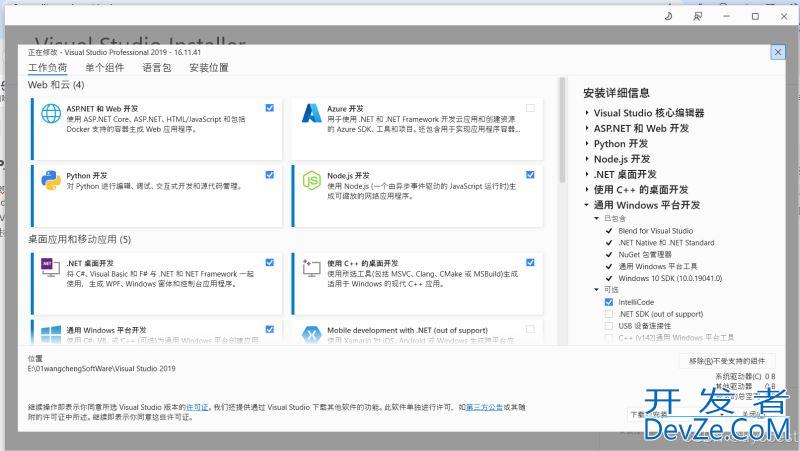Uncheck the IntelliCode optional component
The height and width of the screenshot is (451, 800).
pos(609,302)
